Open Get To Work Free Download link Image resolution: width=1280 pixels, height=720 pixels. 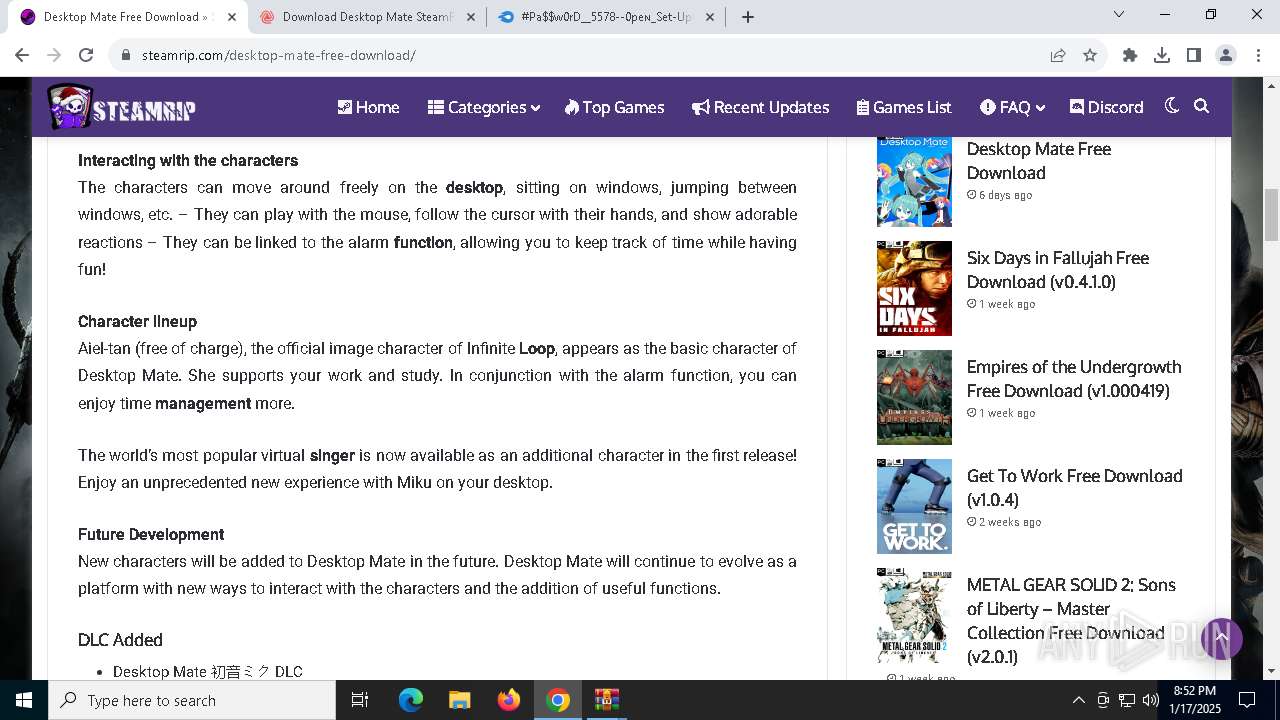pyautogui.click(x=1075, y=487)
